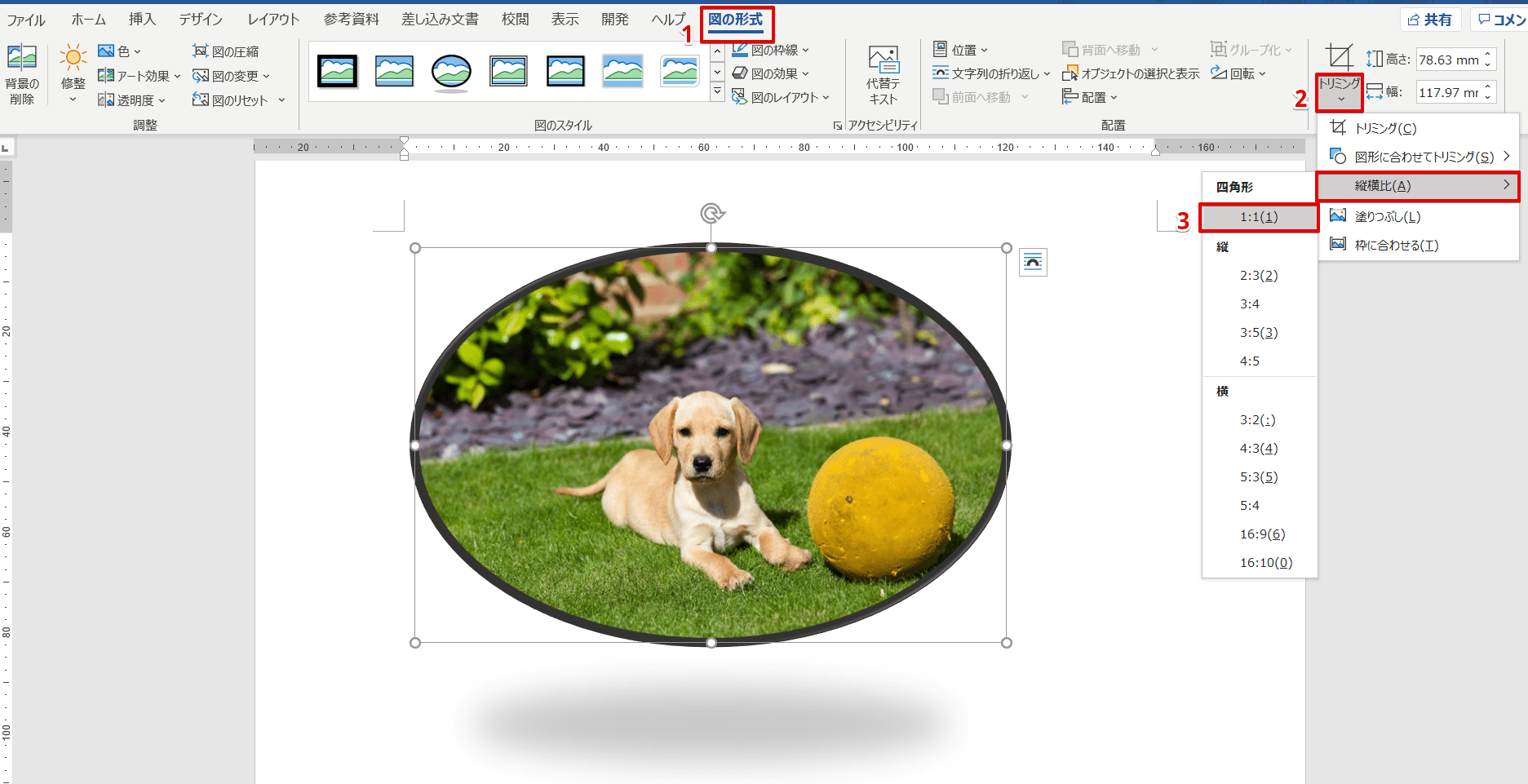Image resolution: width=1528 pixels, height=784 pixels.
Task: Open the 色 color dropdown
Action: 119,51
